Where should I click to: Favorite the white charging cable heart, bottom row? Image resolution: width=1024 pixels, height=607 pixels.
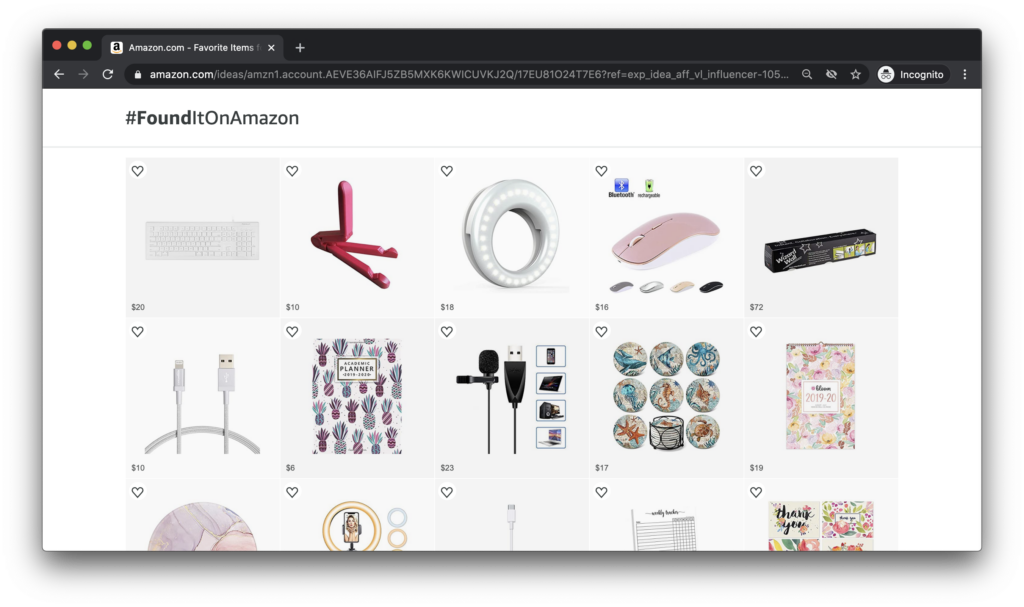447,493
